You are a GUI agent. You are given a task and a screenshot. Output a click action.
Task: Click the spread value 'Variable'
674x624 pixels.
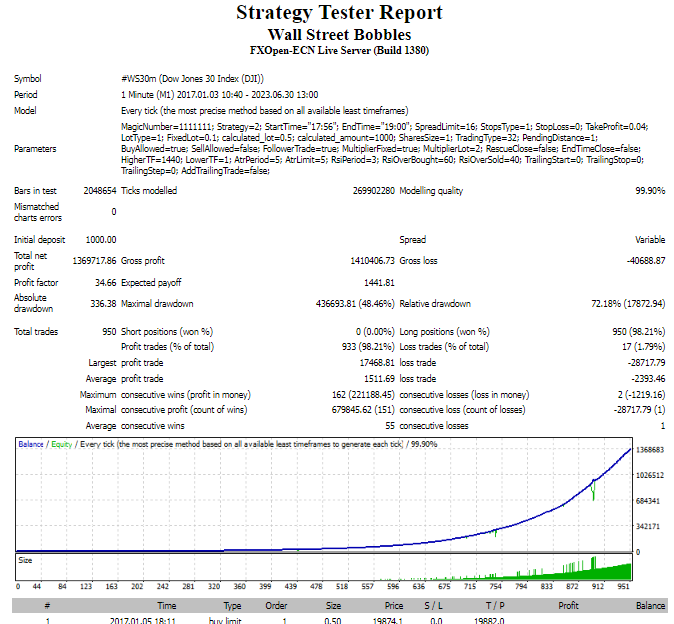tap(650, 240)
